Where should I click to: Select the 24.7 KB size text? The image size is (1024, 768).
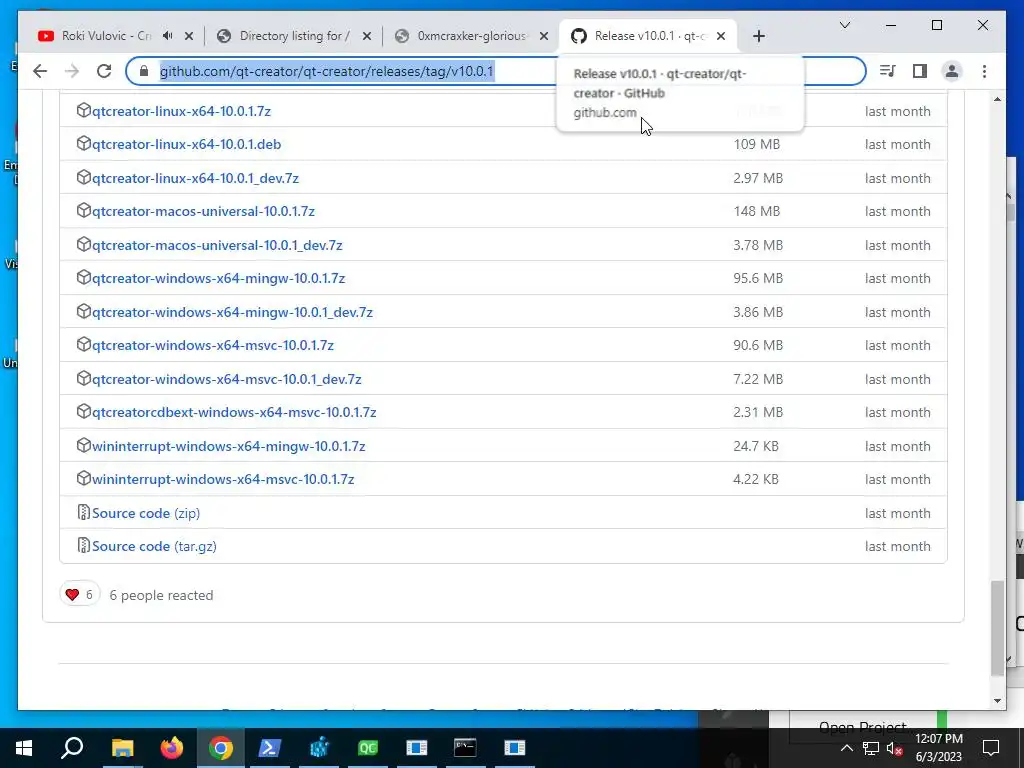756,447
